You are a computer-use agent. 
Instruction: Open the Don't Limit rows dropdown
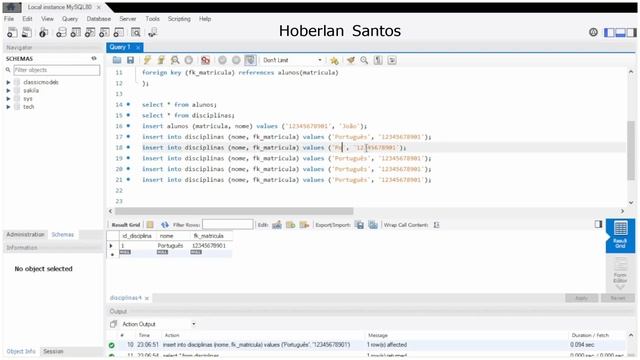(x=292, y=60)
